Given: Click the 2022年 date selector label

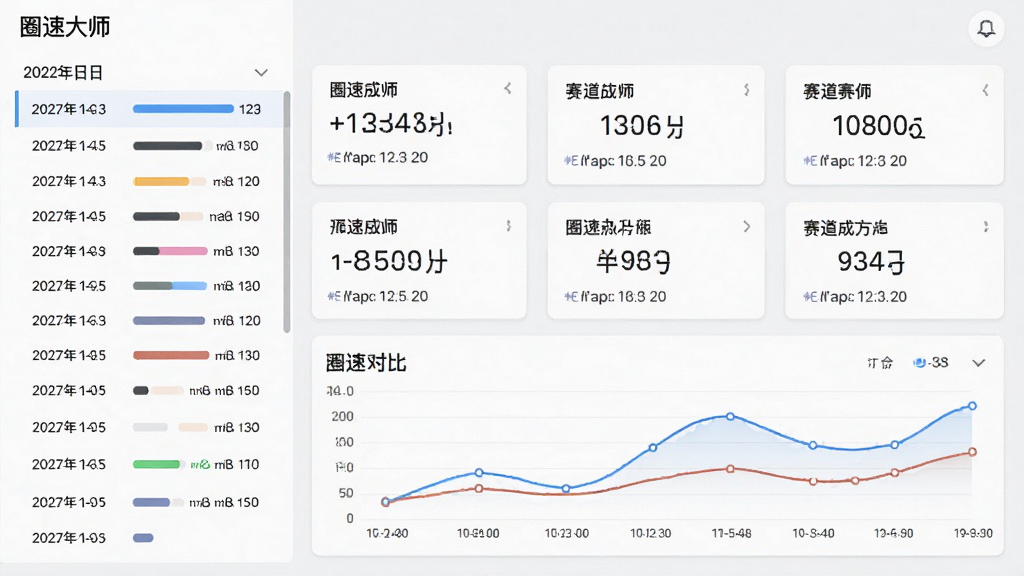Looking at the screenshot, I should click(63, 72).
